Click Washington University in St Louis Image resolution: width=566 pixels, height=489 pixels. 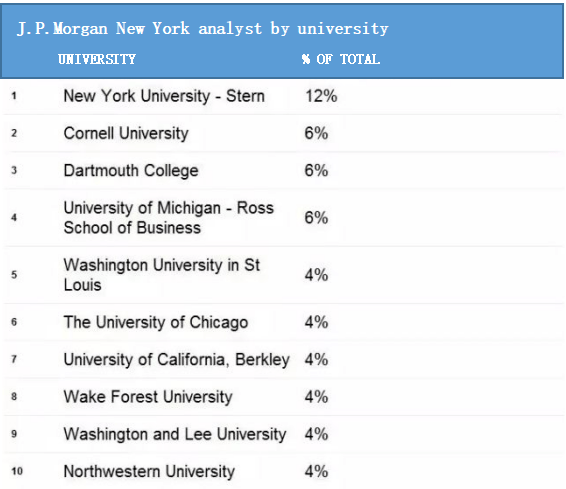coord(162,275)
